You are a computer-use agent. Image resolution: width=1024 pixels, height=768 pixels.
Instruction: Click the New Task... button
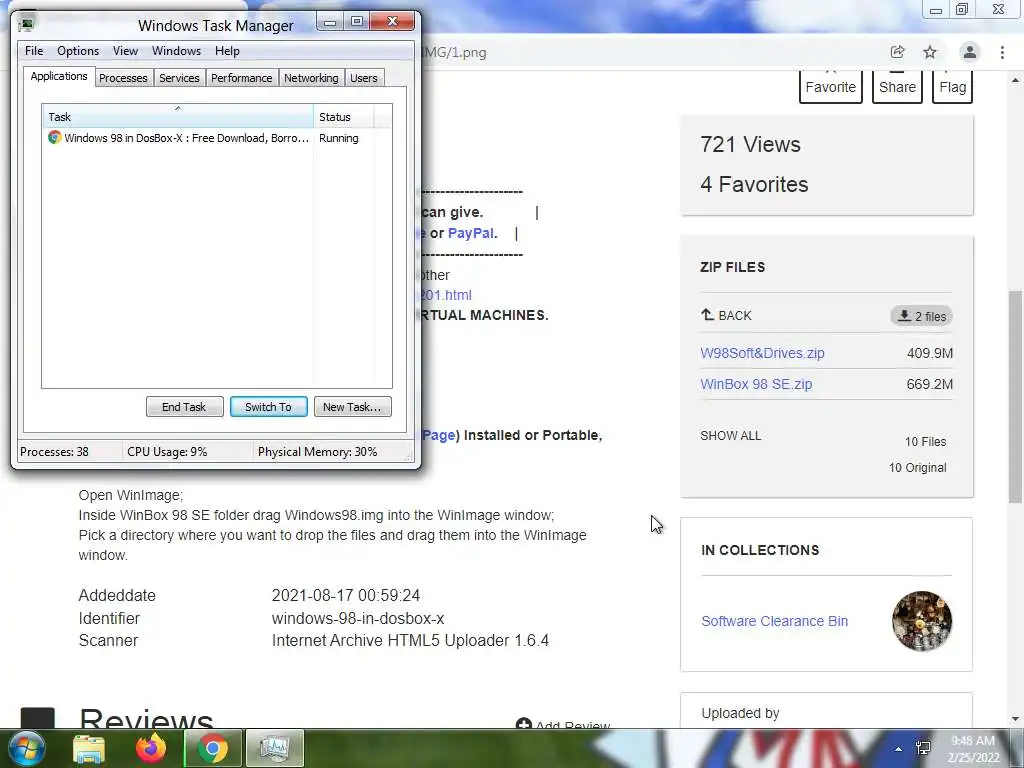point(352,407)
